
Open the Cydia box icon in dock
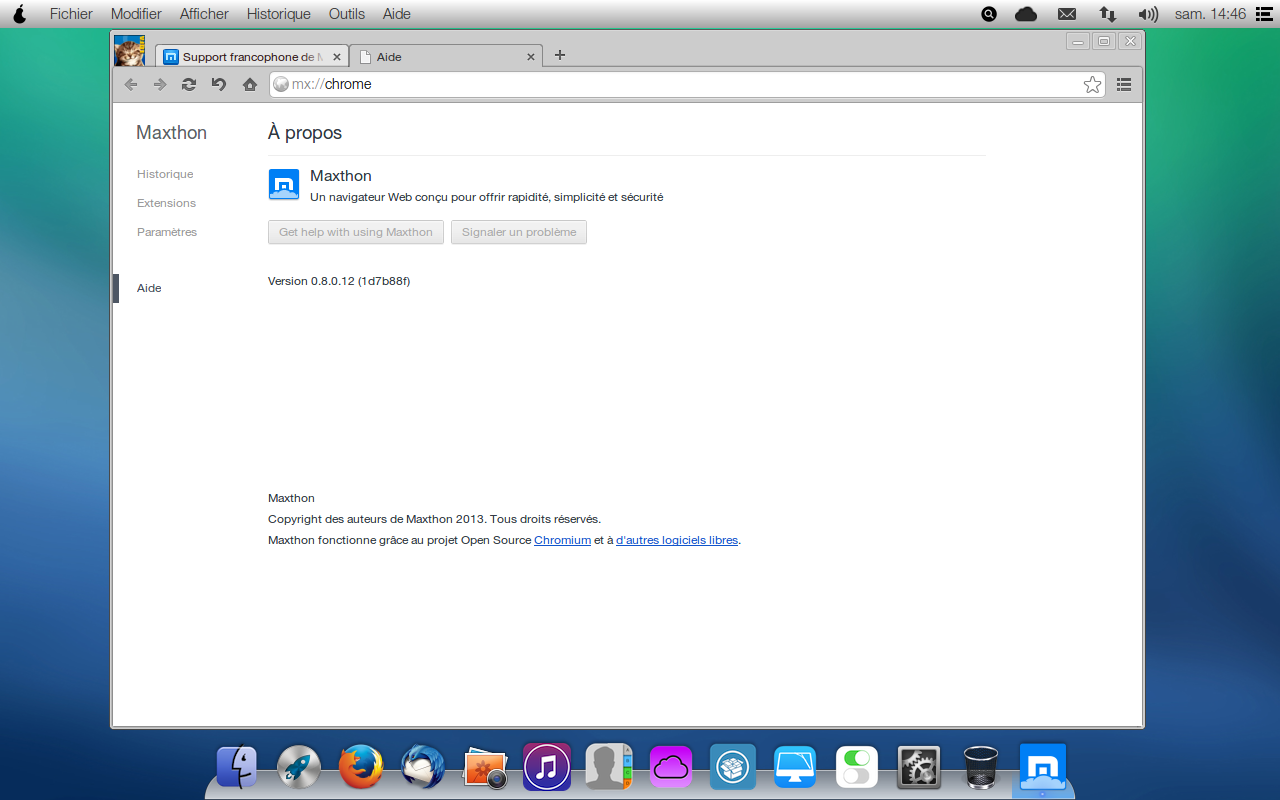point(733,767)
